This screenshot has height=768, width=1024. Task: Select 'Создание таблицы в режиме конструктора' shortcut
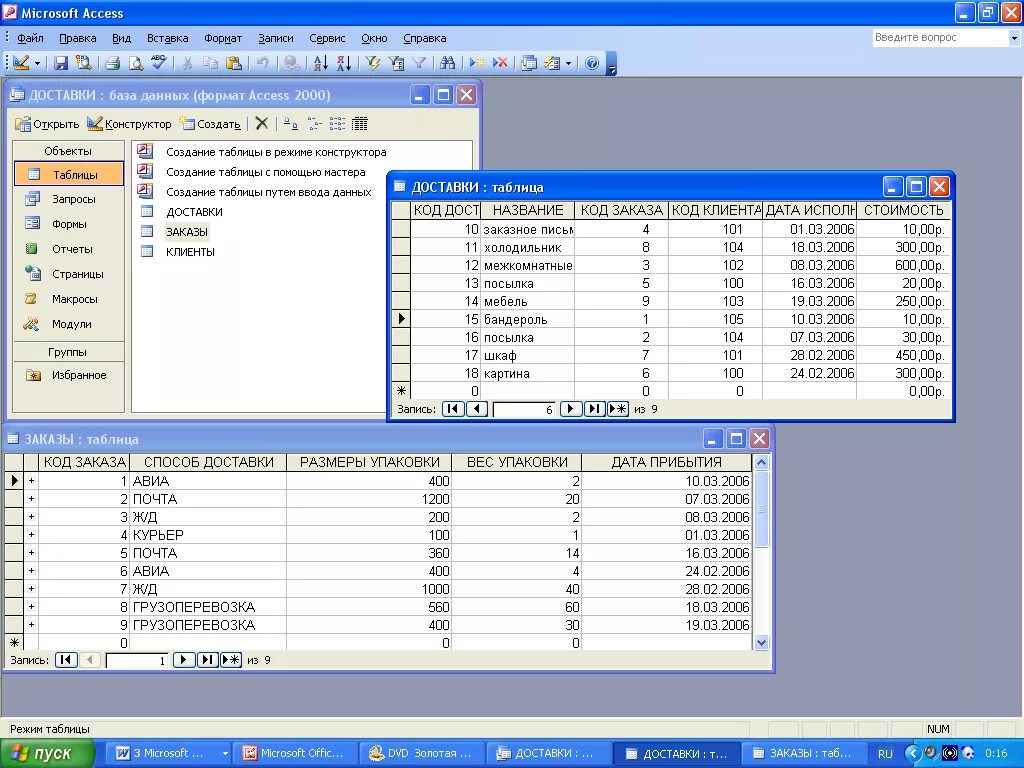click(276, 152)
